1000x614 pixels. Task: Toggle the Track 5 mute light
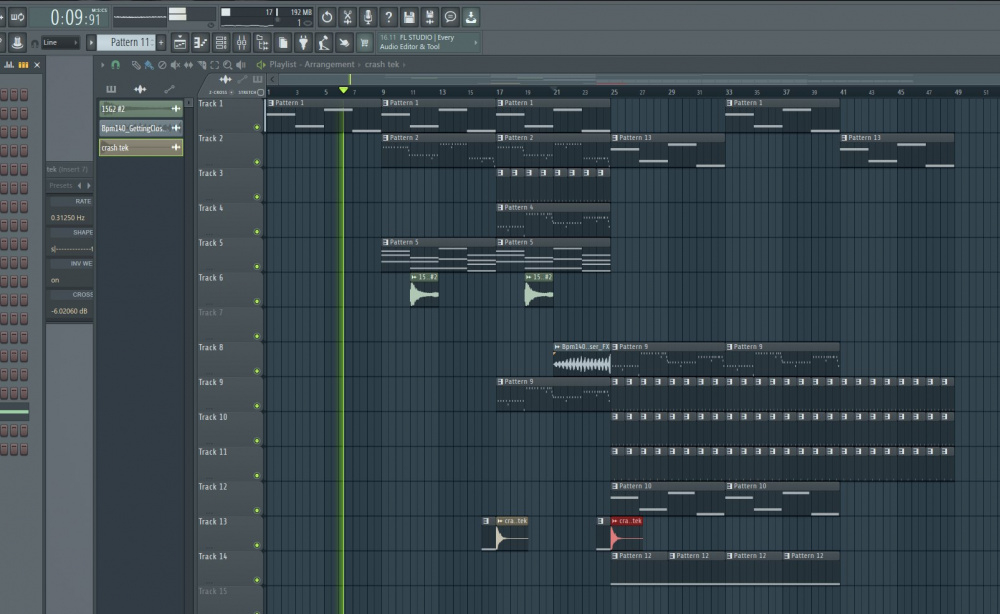click(x=257, y=267)
